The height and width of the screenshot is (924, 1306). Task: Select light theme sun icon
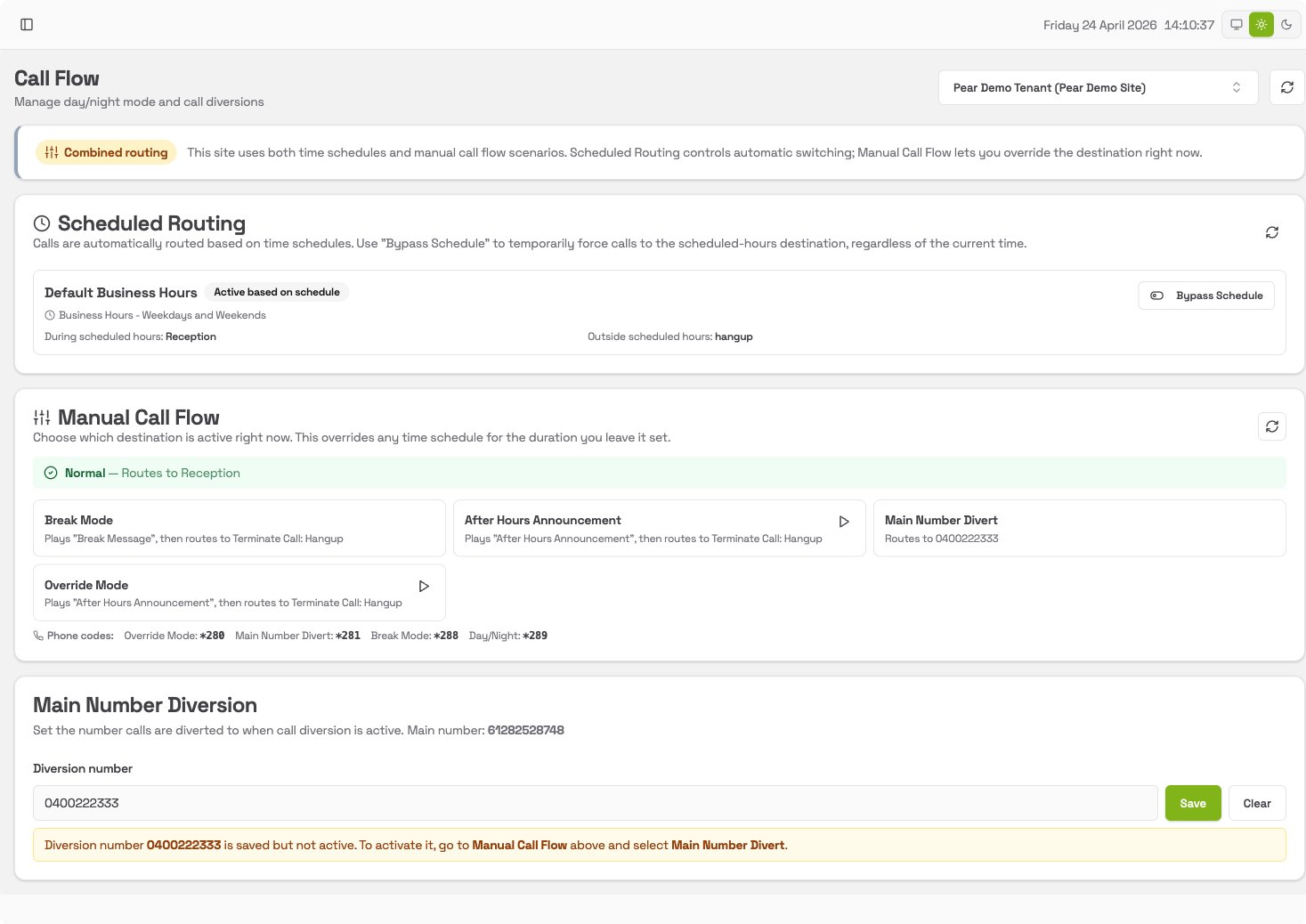1261,25
